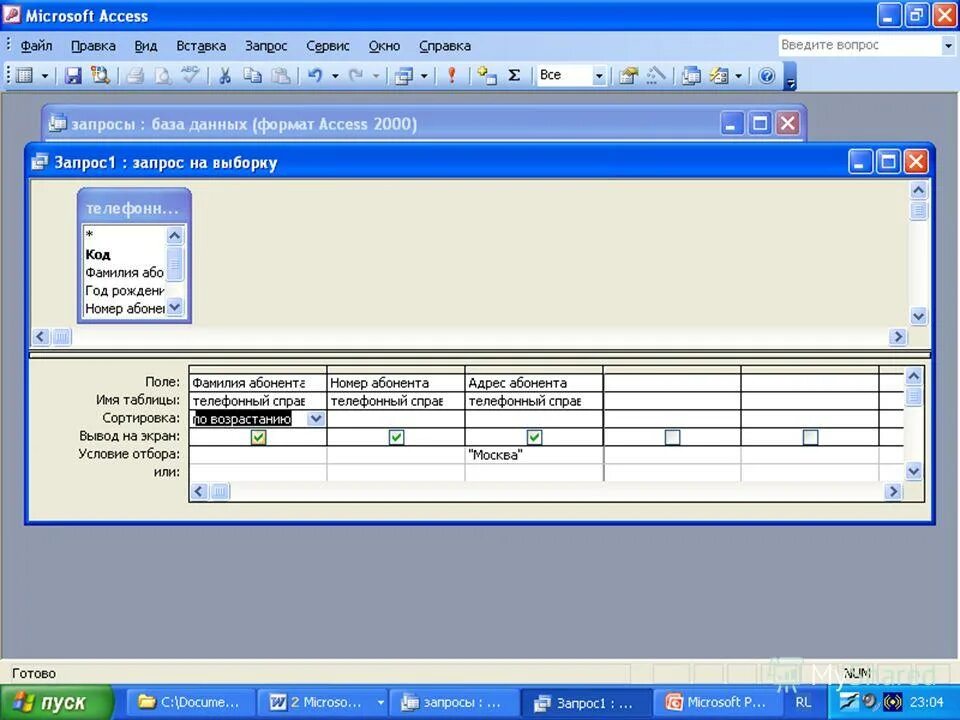Viewport: 960px width, 720px height.
Task: Click the RL language indicator in taskbar
Action: tap(803, 702)
